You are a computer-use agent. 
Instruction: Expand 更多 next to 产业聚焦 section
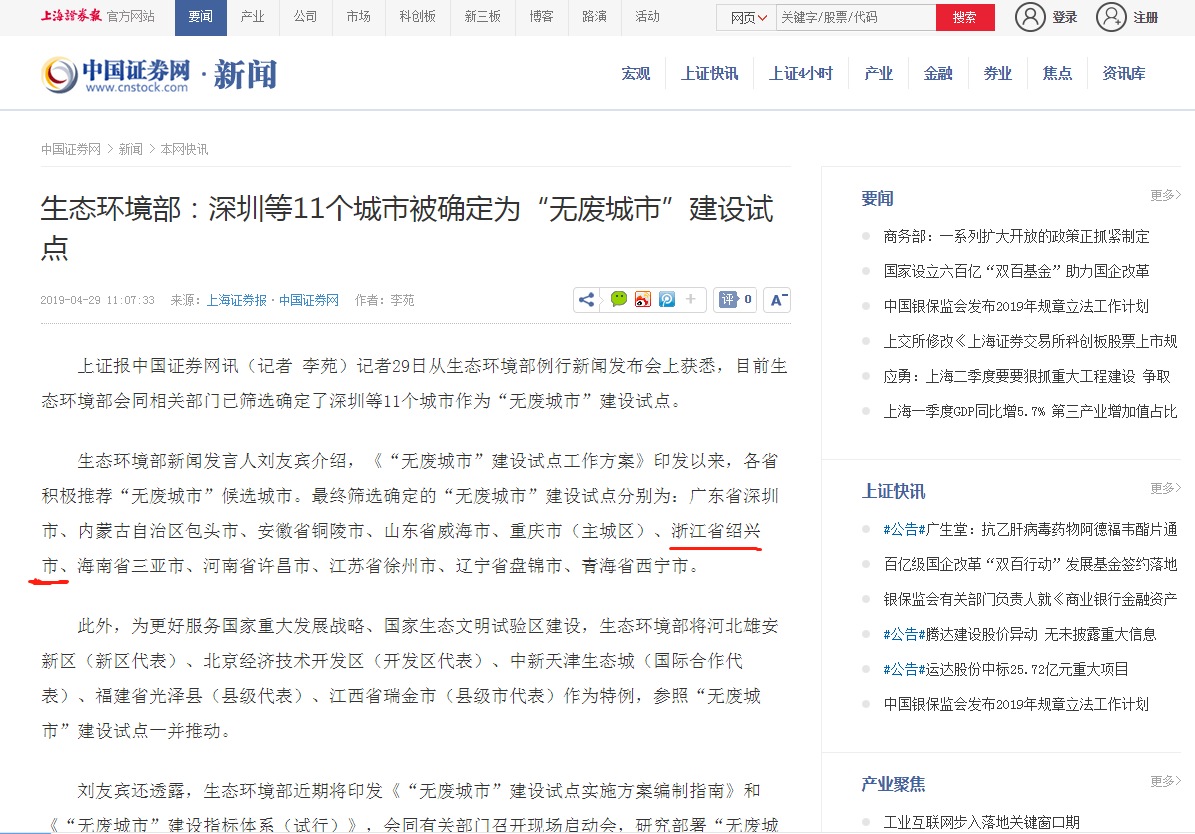tap(1165, 781)
